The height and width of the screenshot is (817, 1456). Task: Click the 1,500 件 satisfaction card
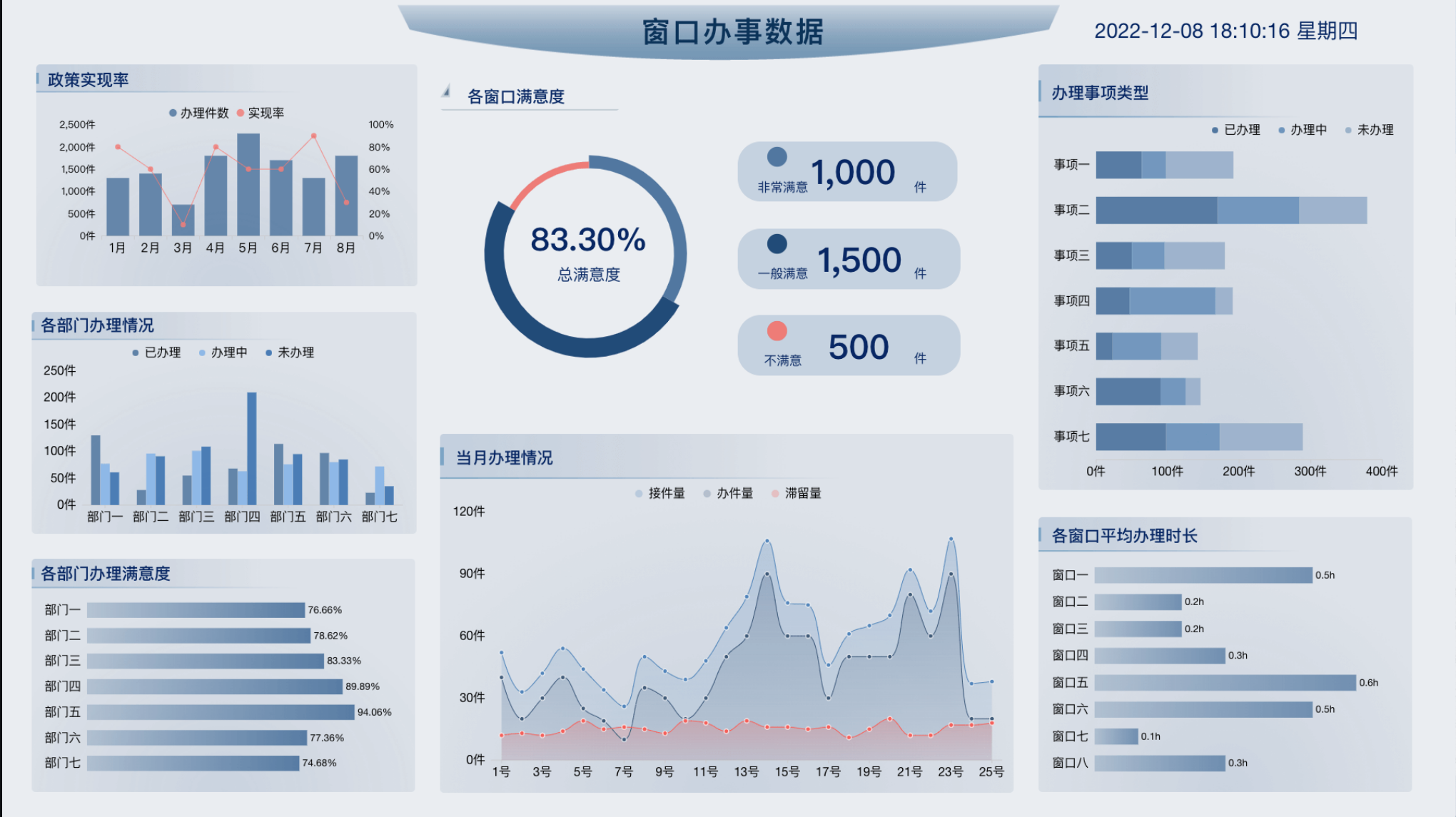click(848, 259)
